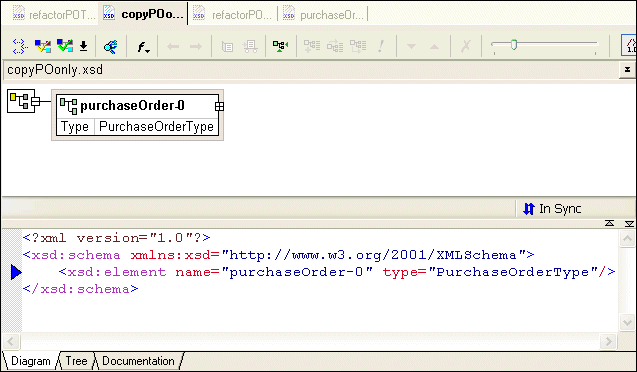
Task: Switch to the first refactorPOT... file tab
Action: click(x=55, y=15)
